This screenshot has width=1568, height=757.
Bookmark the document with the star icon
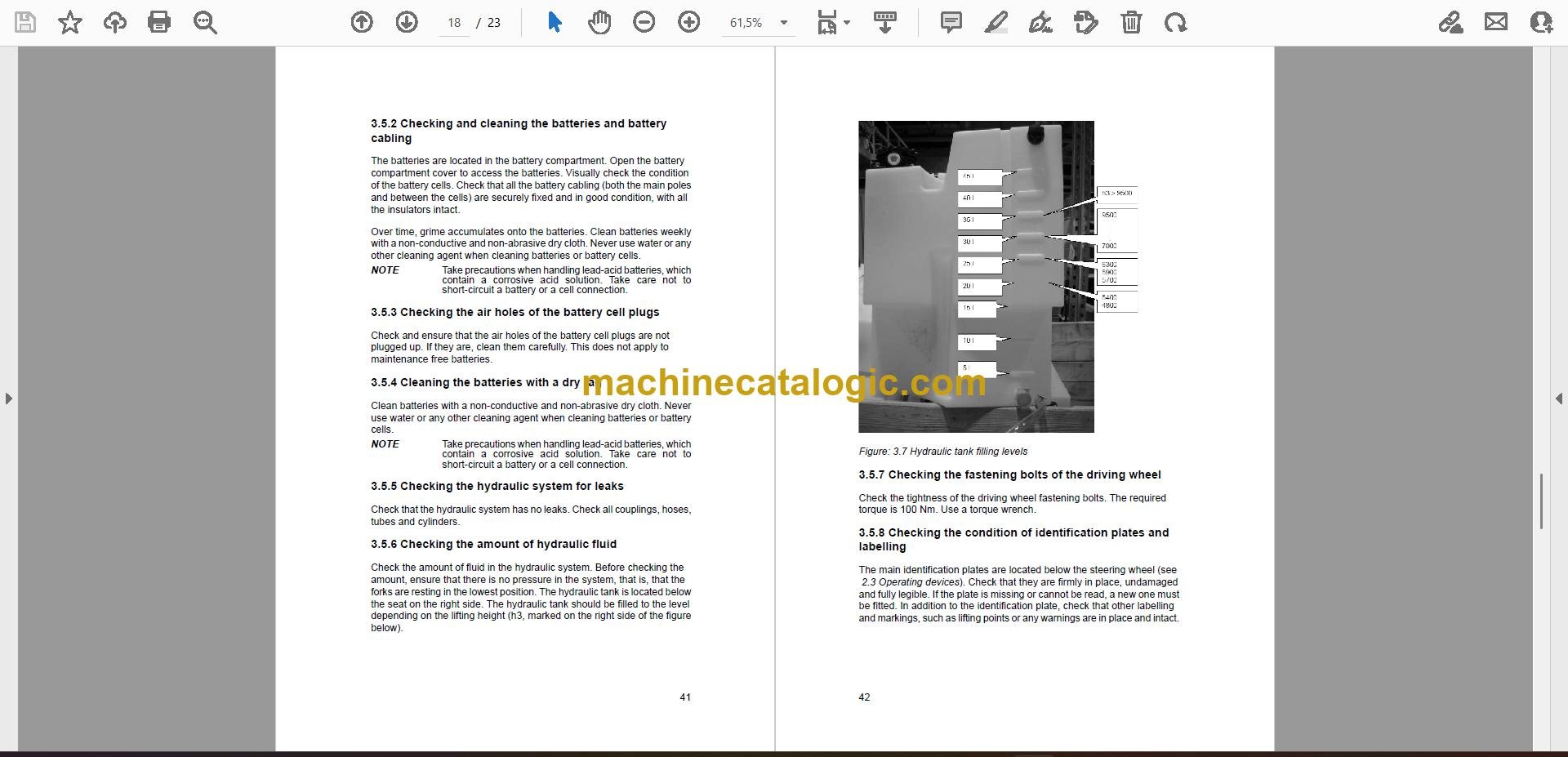pyautogui.click(x=70, y=22)
